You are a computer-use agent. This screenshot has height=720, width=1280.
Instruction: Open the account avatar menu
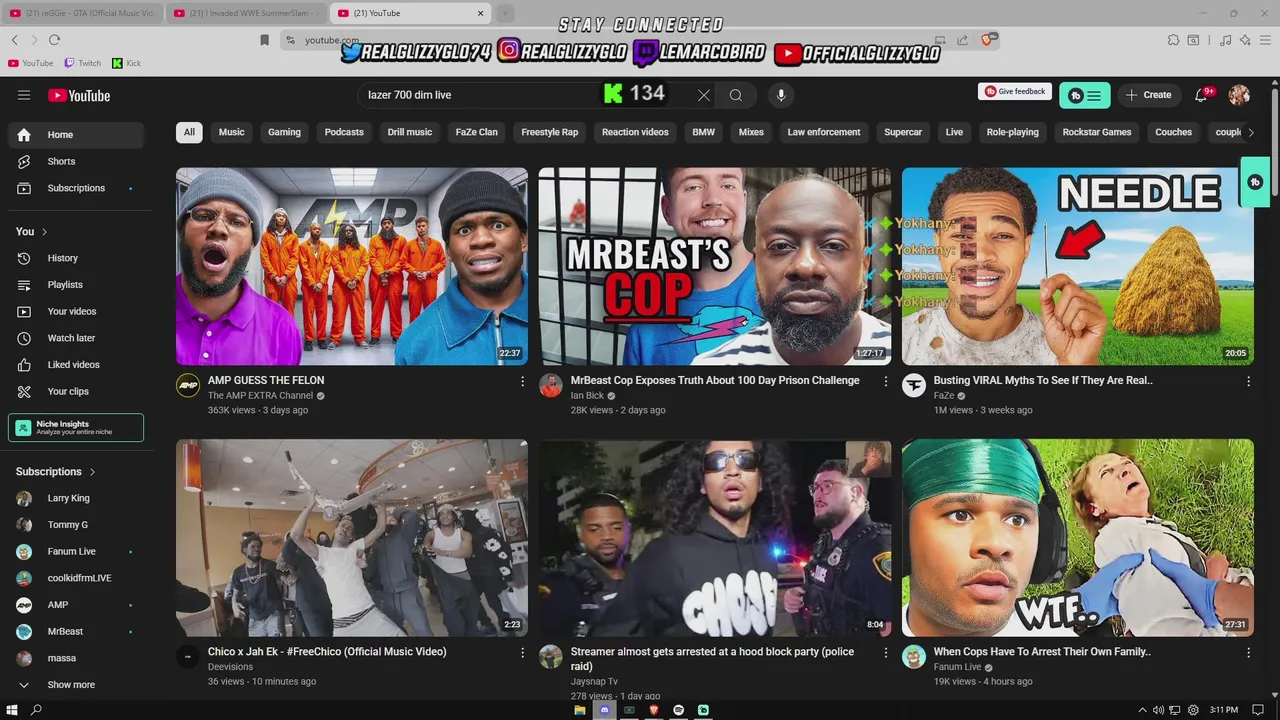tap(1240, 95)
